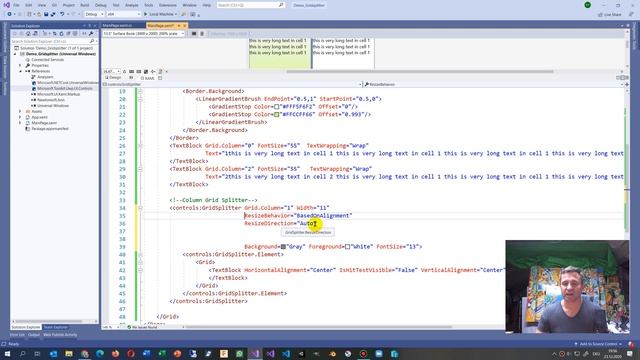Click the Visual Studio search box
The width and height of the screenshot is (640, 360).
[250, 5]
